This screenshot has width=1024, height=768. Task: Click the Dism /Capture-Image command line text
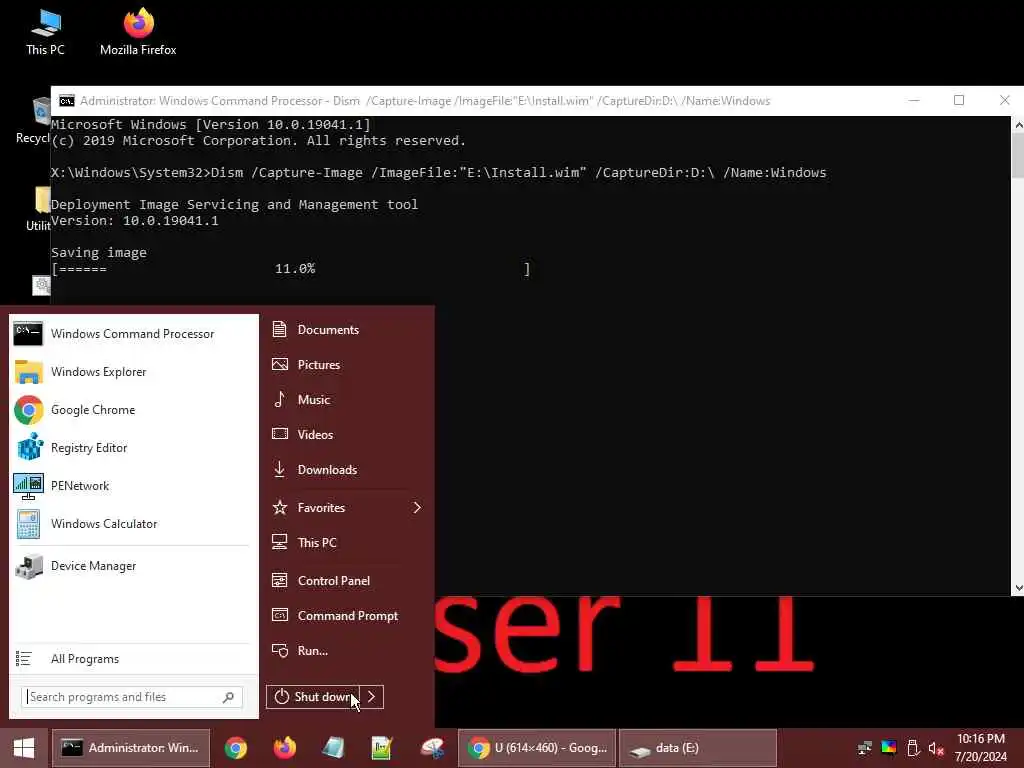click(x=519, y=173)
